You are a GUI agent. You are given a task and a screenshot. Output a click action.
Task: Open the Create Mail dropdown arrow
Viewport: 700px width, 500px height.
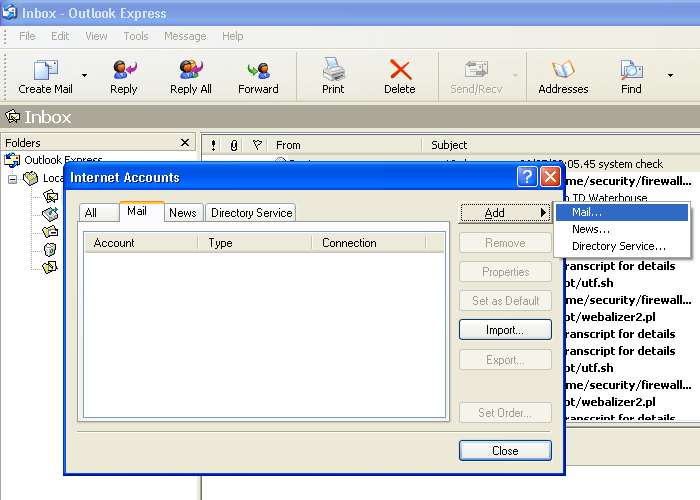[x=84, y=75]
